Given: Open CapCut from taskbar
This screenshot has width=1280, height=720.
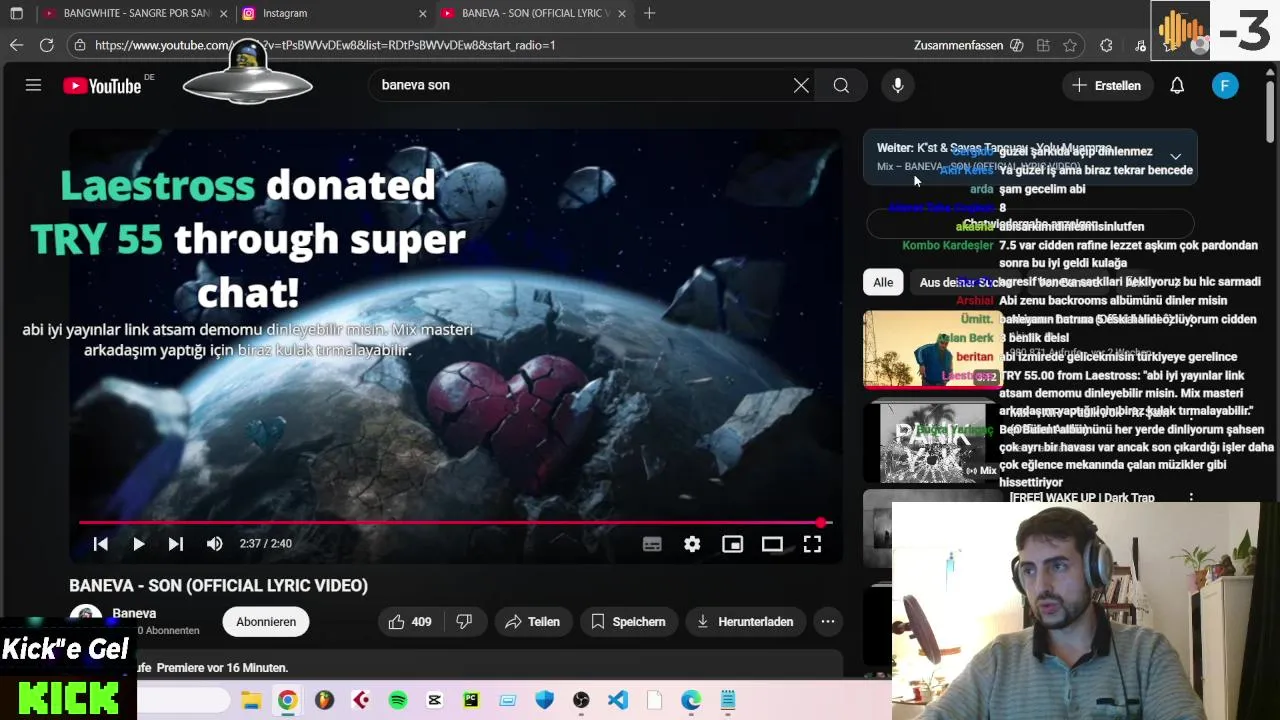Looking at the screenshot, I should click(x=434, y=700).
